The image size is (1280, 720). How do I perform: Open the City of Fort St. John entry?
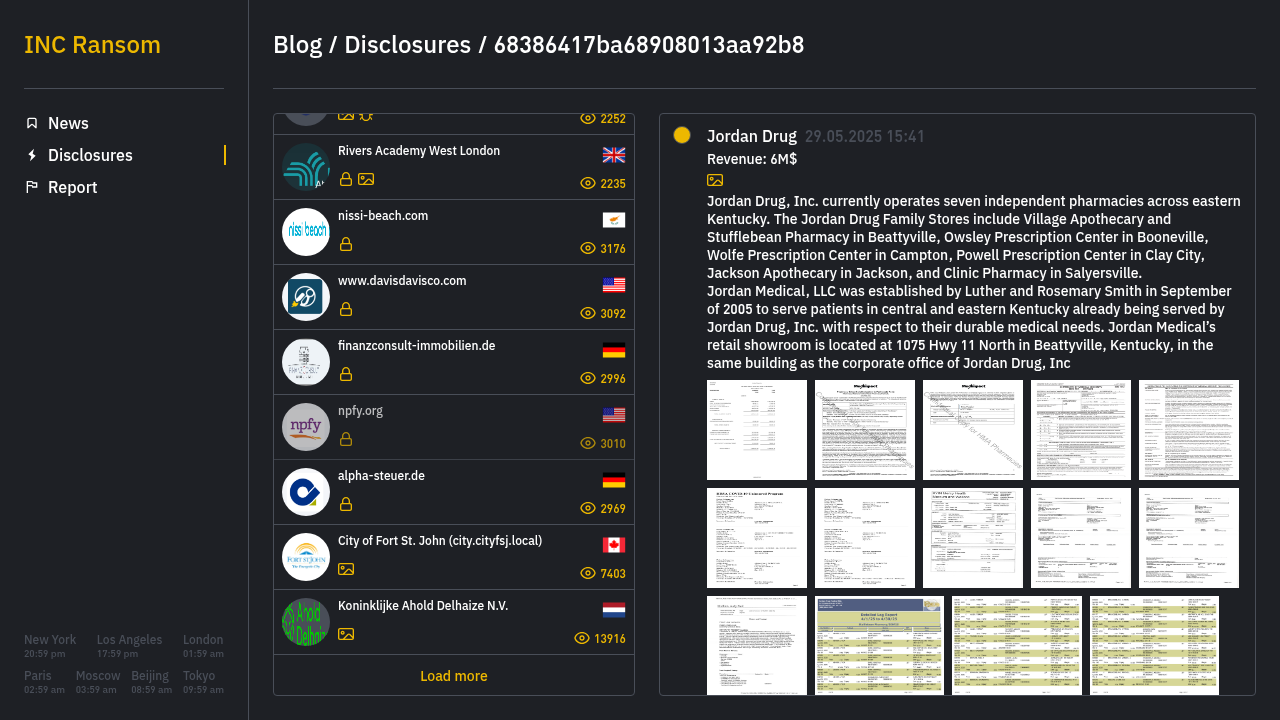click(x=454, y=557)
